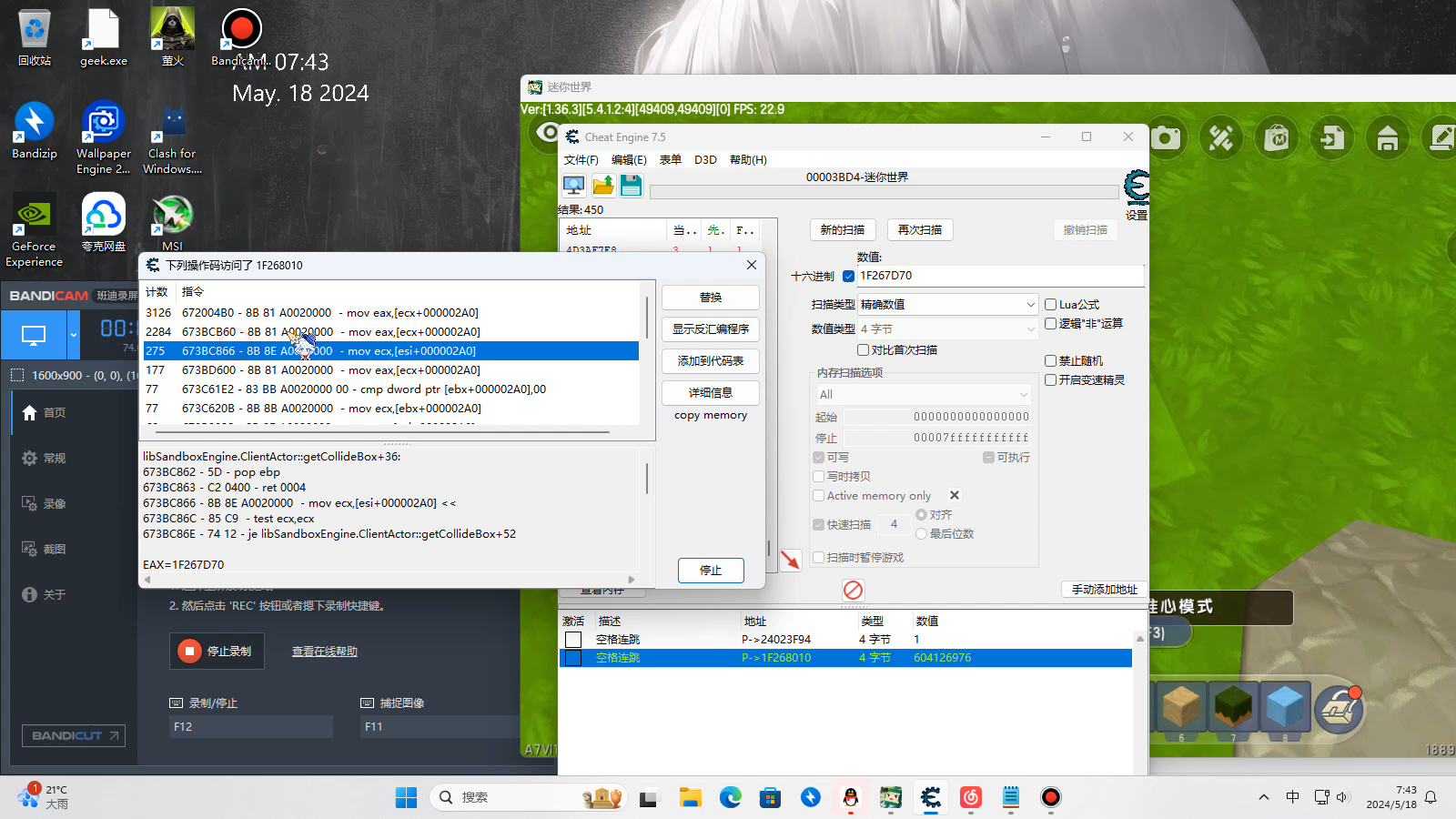The height and width of the screenshot is (819, 1456).
Task: Open the 编辑(E) menu in Cheat Engine
Action: click(x=629, y=160)
